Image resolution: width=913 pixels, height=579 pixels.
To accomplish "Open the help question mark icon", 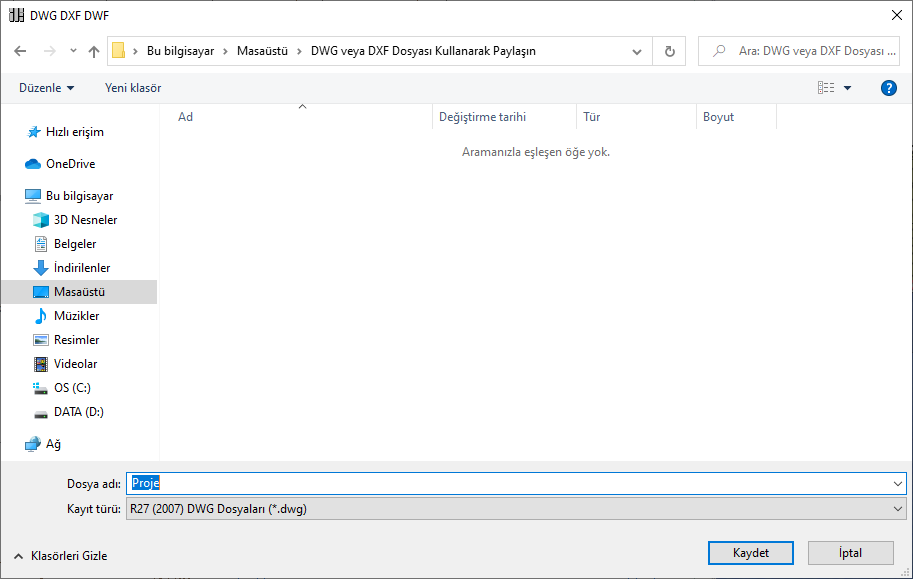I will tap(888, 88).
